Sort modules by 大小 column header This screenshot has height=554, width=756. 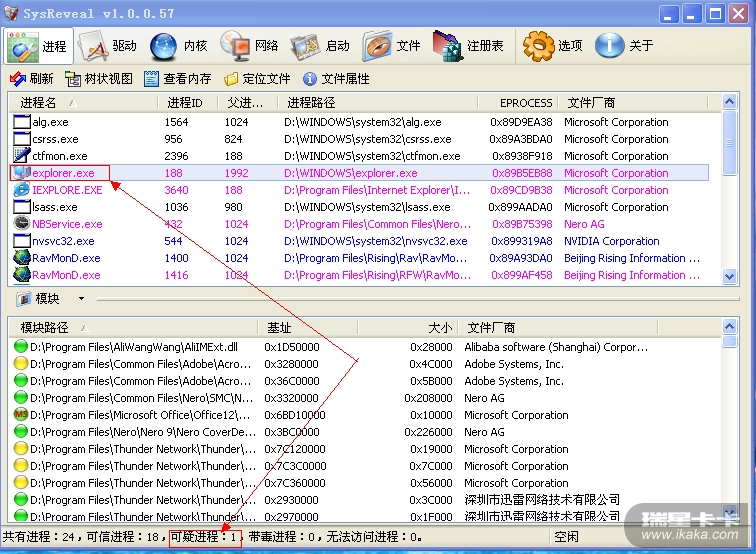coord(407,328)
